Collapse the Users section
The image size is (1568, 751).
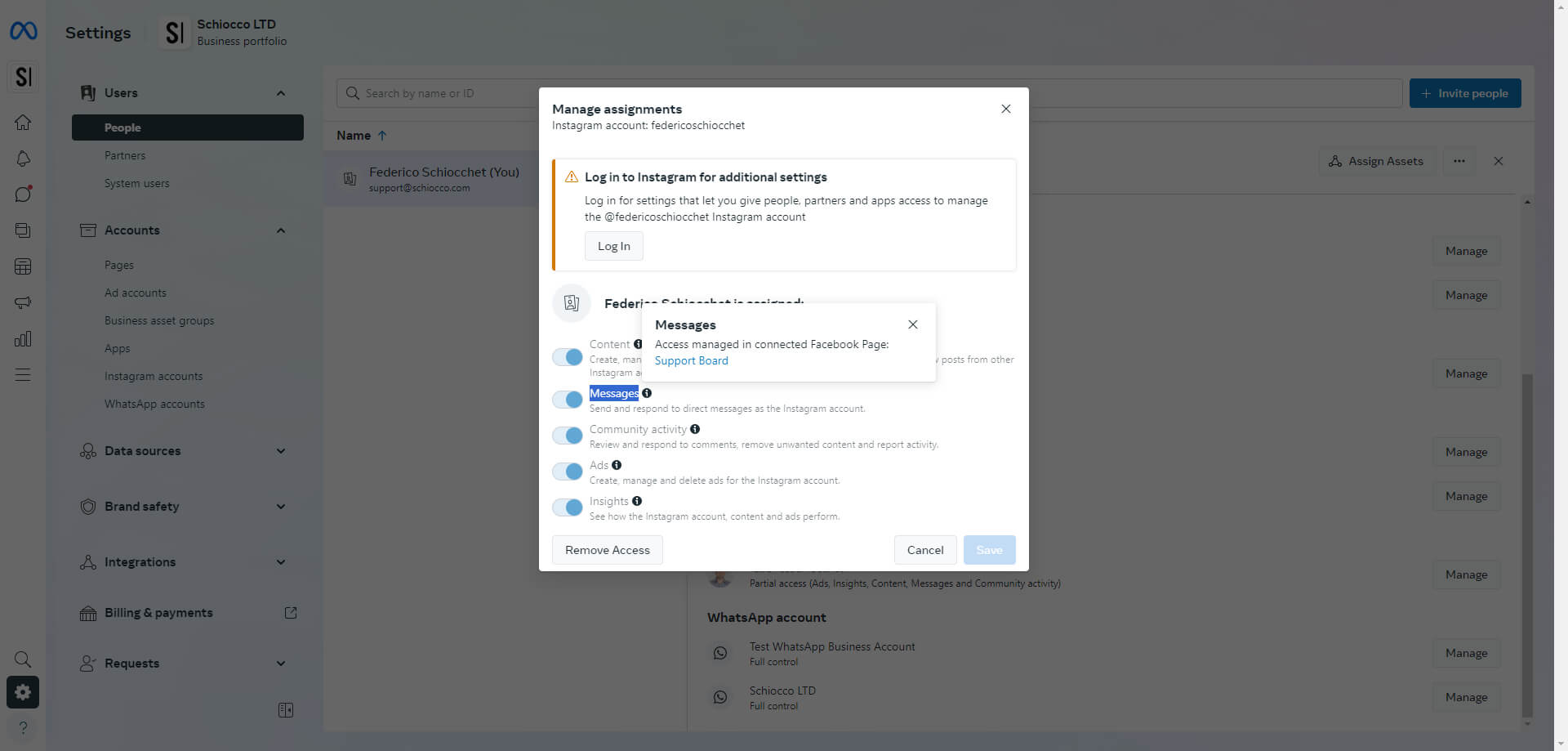click(x=281, y=93)
